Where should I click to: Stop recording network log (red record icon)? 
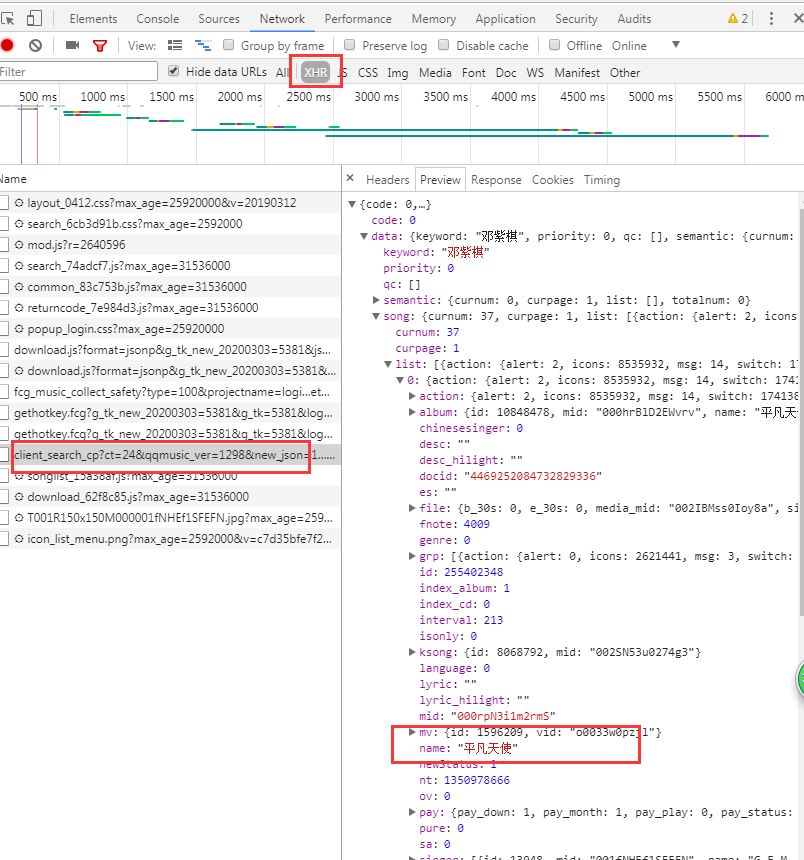(10, 45)
